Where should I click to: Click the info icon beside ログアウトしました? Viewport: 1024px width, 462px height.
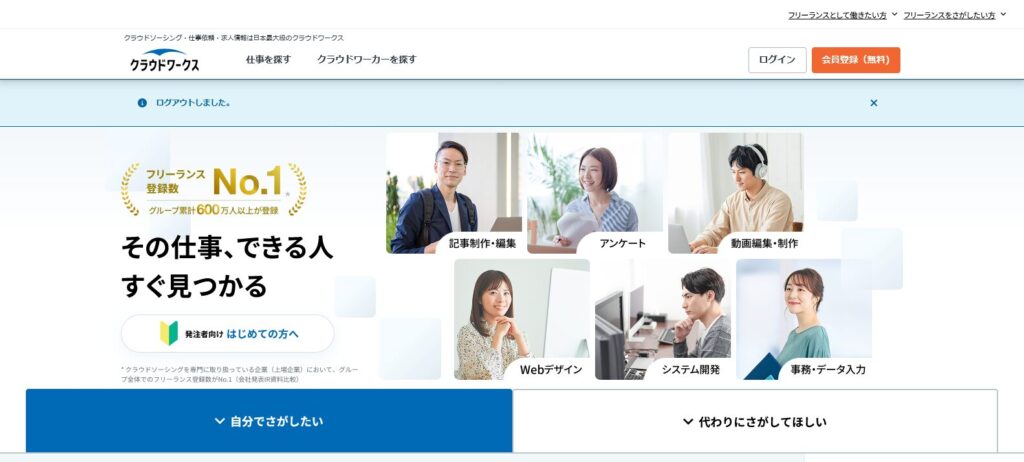point(142,103)
